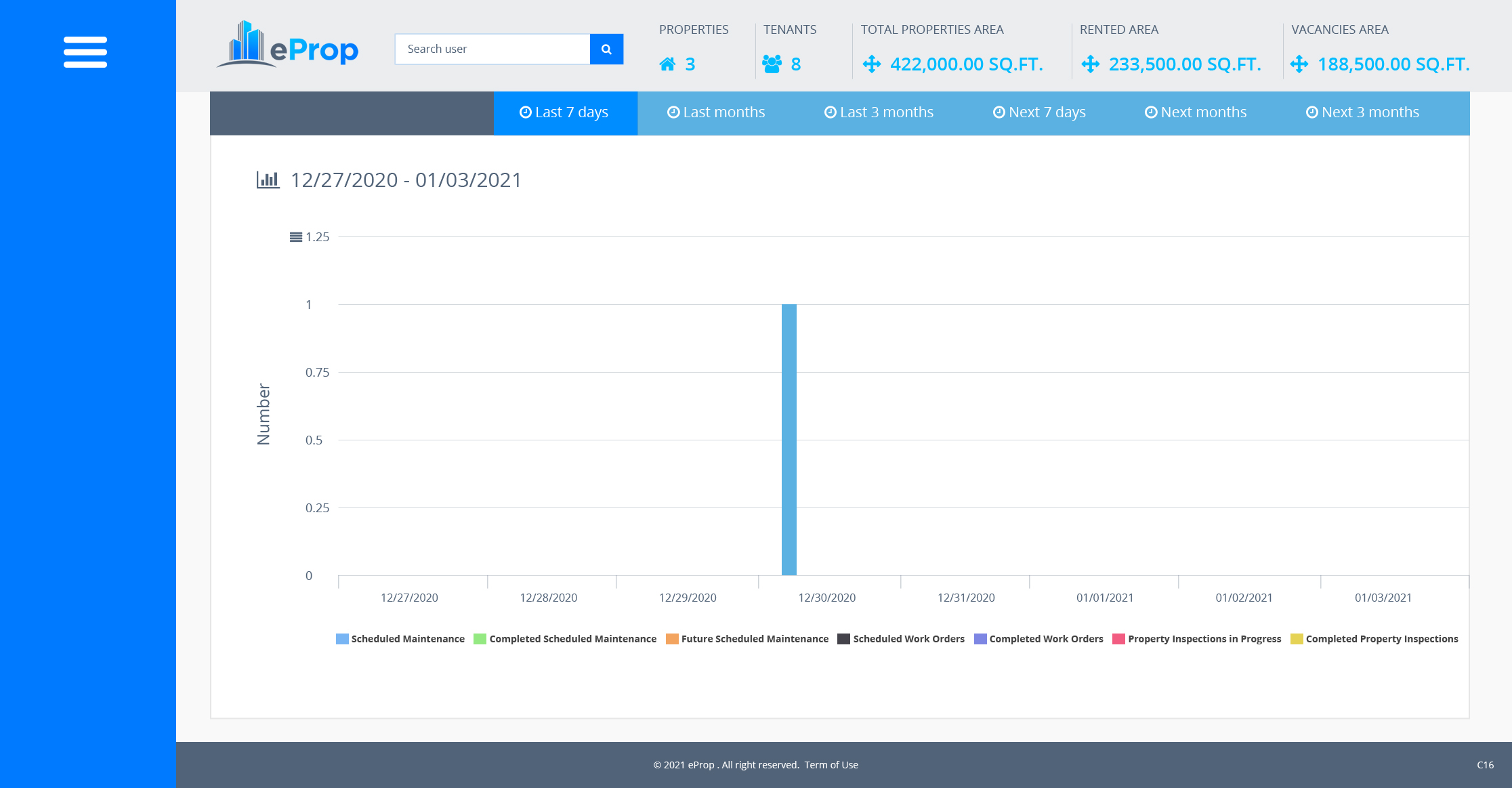Viewport: 1512px width, 788px height.
Task: Click the properties house icon
Action: pyautogui.click(x=667, y=64)
